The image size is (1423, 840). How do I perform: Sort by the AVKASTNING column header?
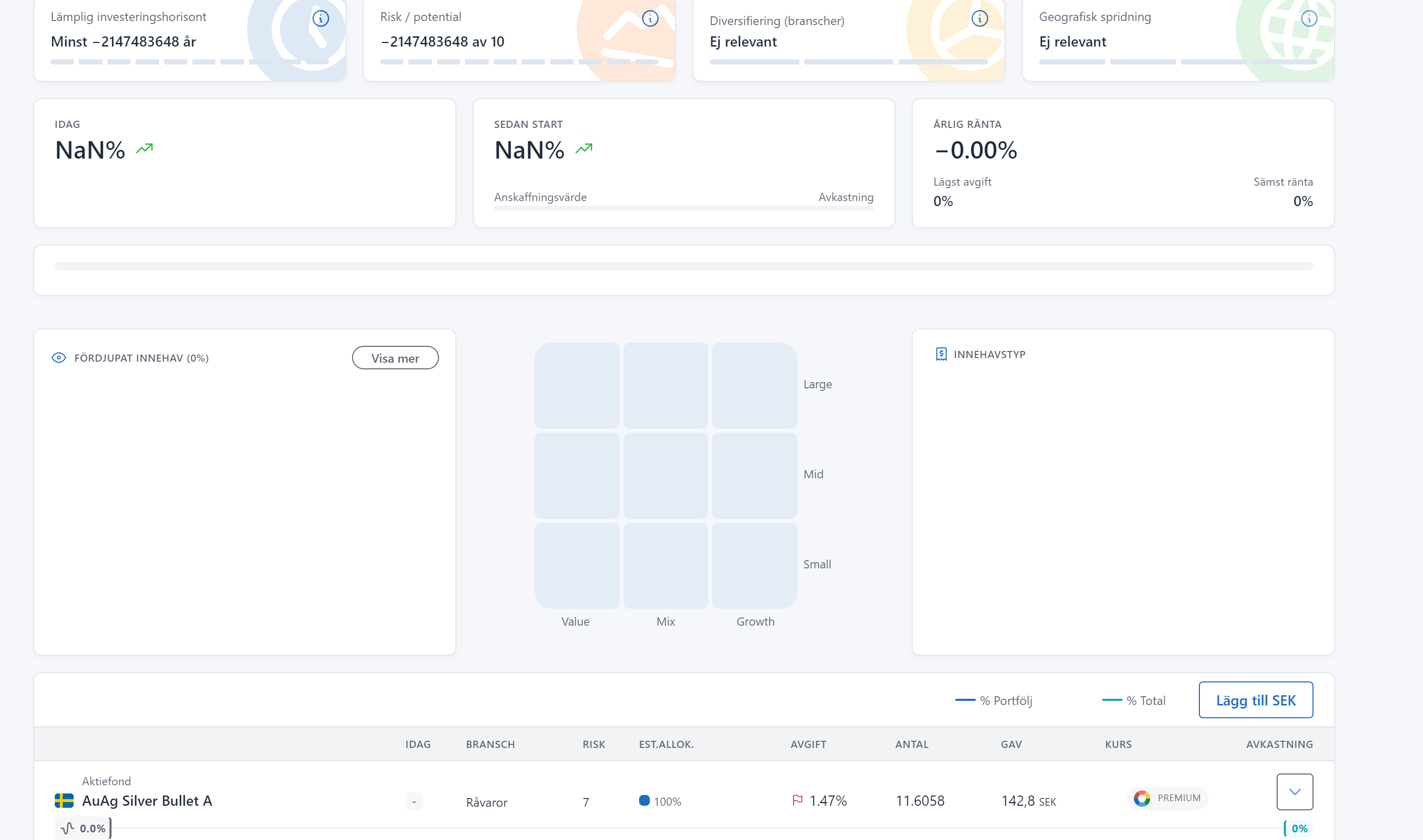click(1279, 744)
